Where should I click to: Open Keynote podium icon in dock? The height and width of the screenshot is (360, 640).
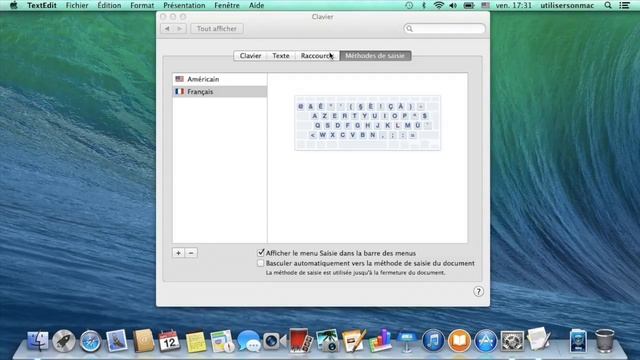pyautogui.click(x=407, y=341)
